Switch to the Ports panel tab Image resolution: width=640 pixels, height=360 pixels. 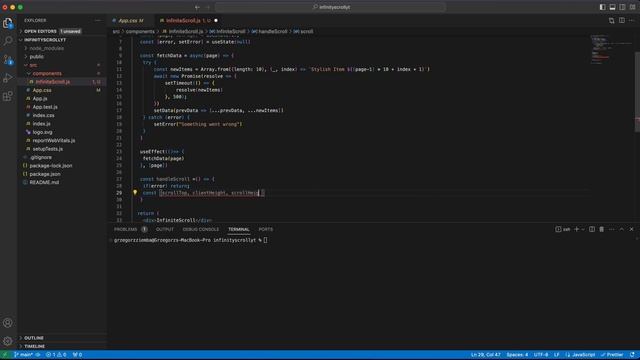click(266, 229)
